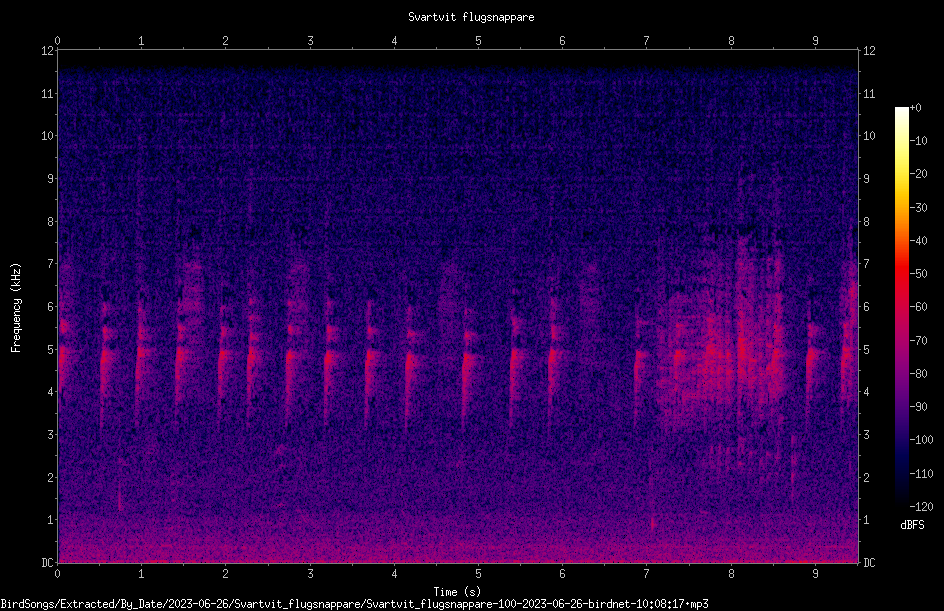944x611 pixels.
Task: Click the '10' label on left frequency axis
Action: click(47, 136)
